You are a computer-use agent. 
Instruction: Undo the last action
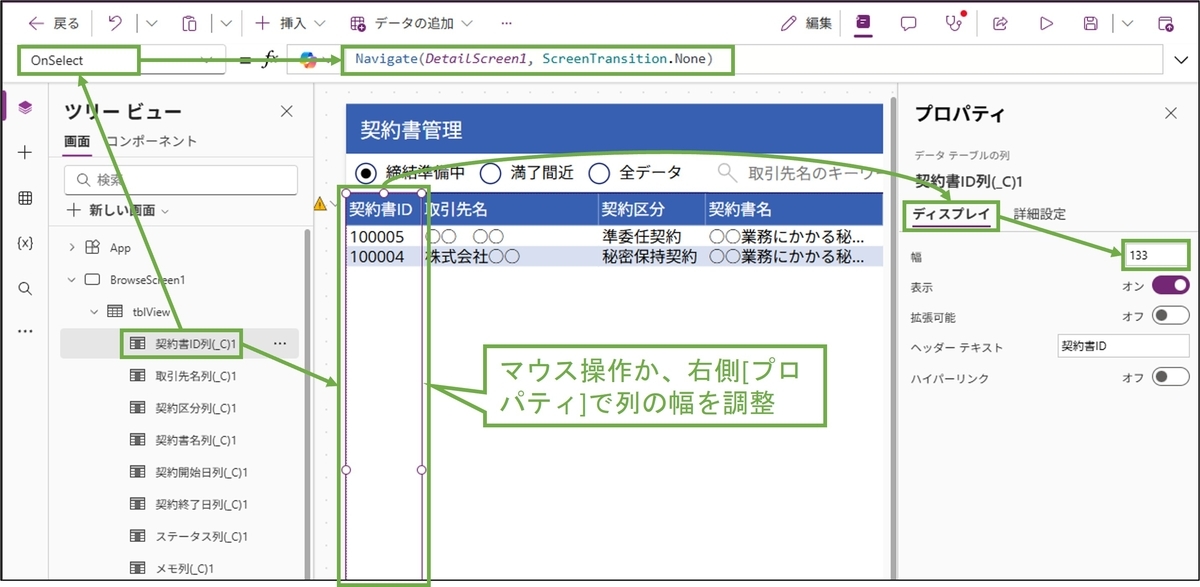[114, 23]
